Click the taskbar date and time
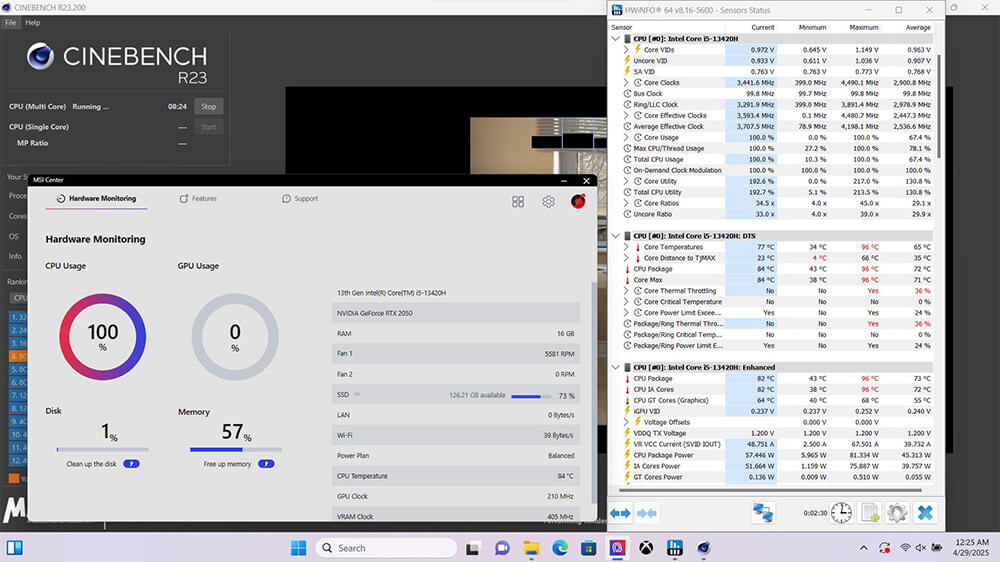This screenshot has height=562, width=1000. click(971, 547)
